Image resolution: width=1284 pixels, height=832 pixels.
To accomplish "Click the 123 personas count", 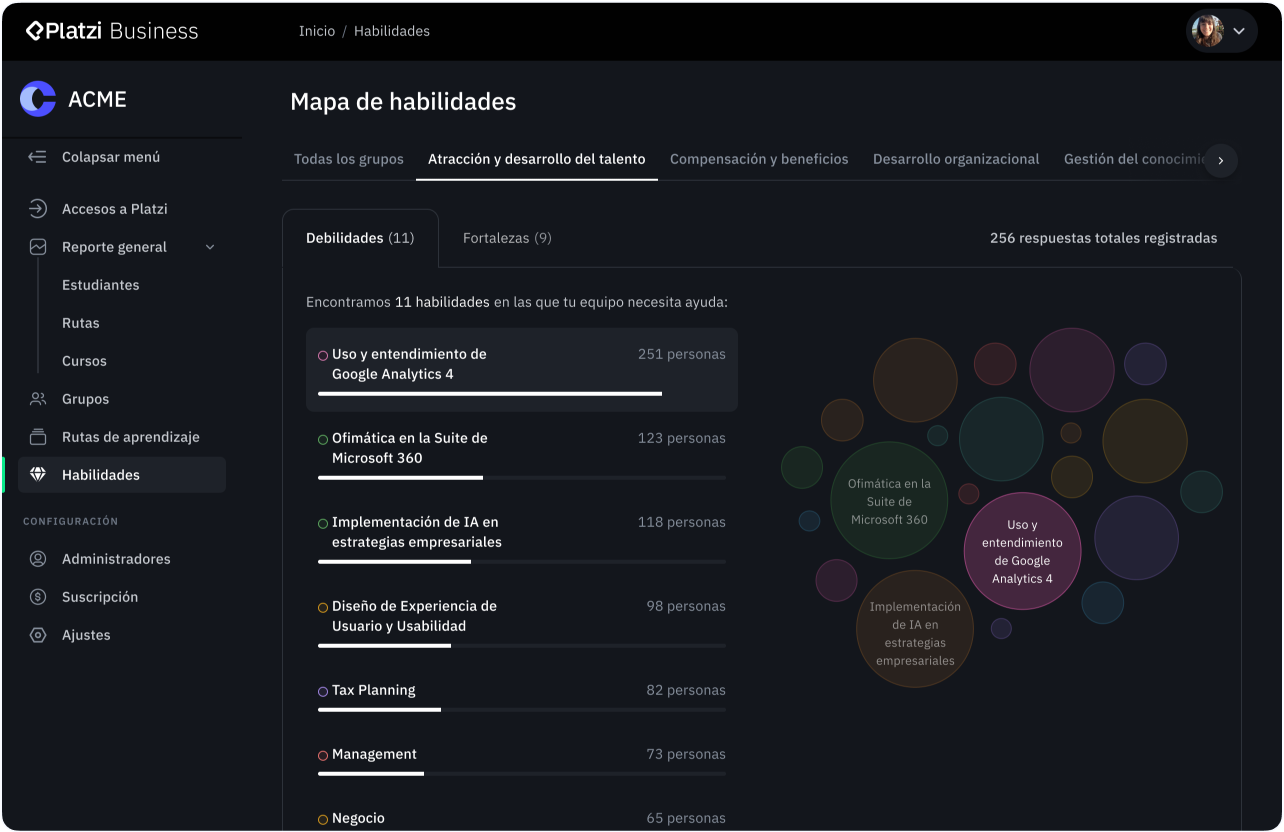I will pyautogui.click(x=682, y=438).
